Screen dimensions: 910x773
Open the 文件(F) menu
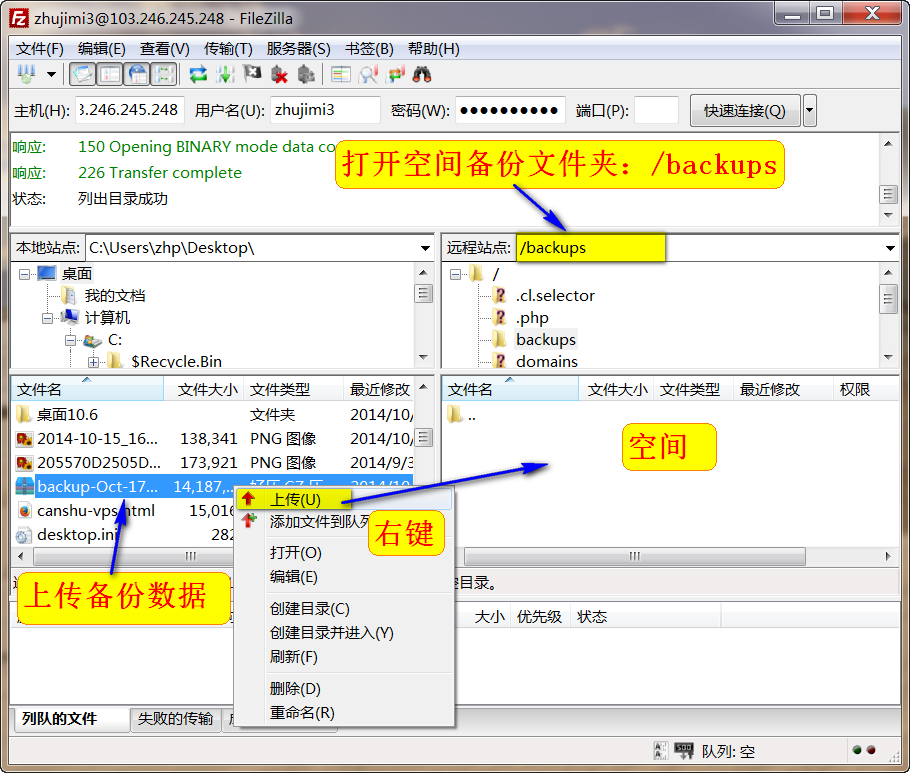[39, 49]
